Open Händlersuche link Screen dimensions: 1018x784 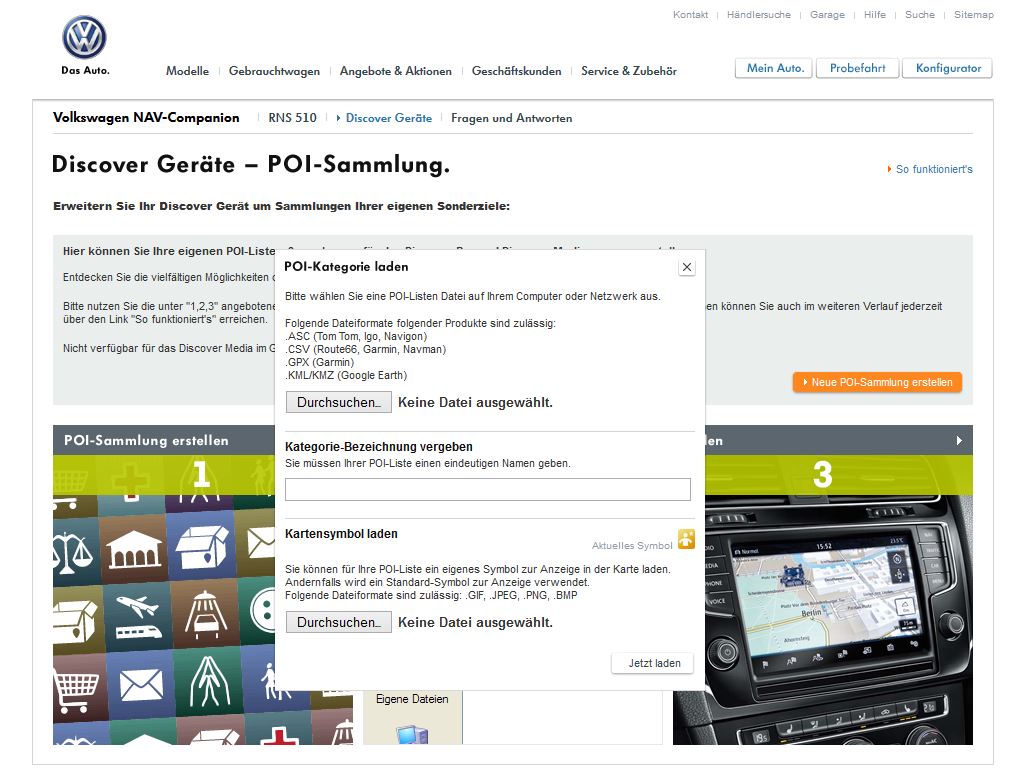758,14
